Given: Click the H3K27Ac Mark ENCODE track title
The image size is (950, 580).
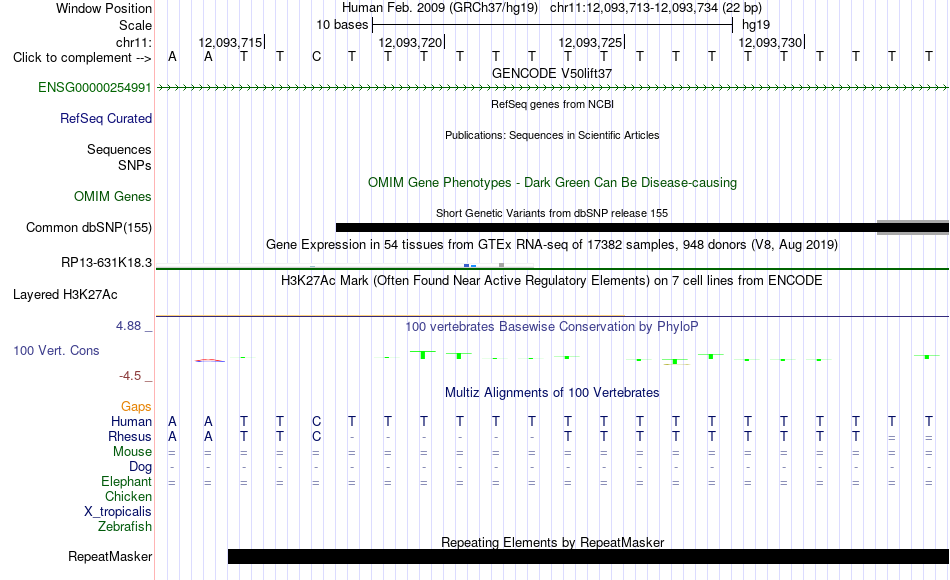Looking at the screenshot, I should coord(552,281).
